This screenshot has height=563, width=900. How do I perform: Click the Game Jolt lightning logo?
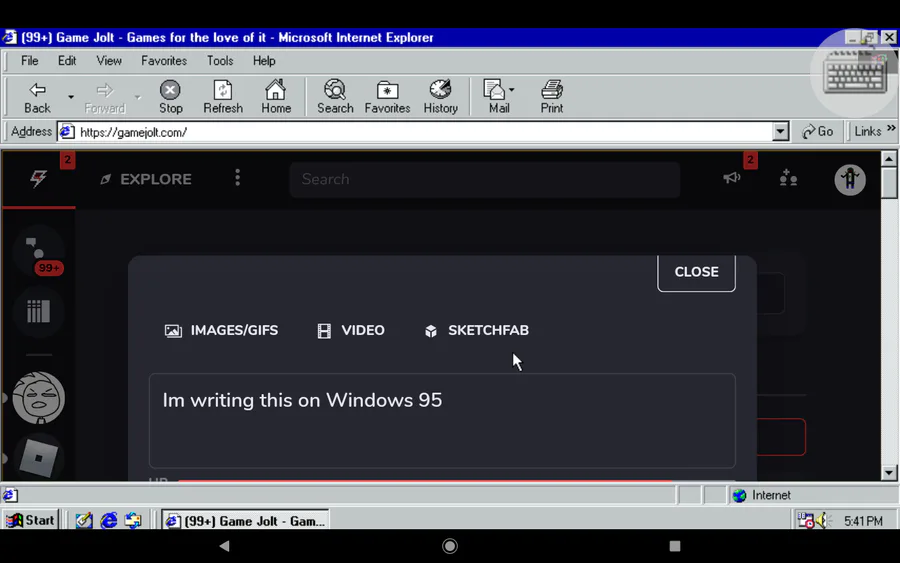point(38,178)
